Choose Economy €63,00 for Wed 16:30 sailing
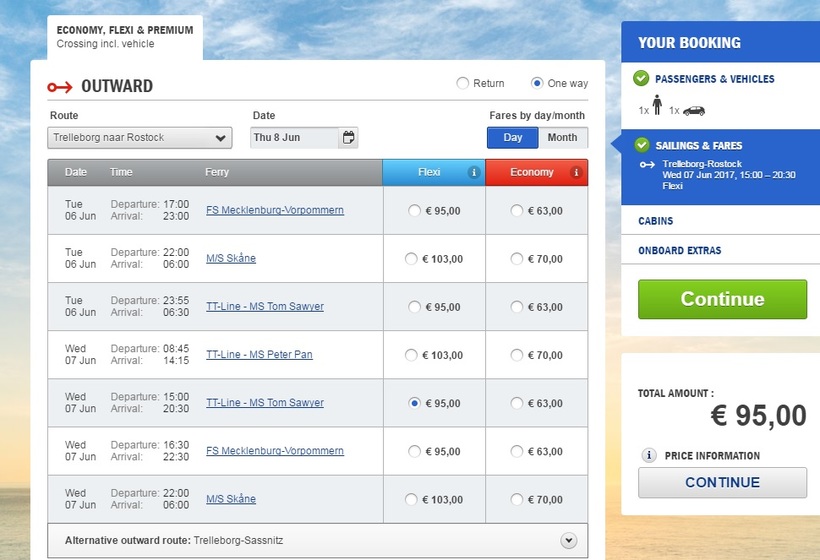 pos(517,451)
